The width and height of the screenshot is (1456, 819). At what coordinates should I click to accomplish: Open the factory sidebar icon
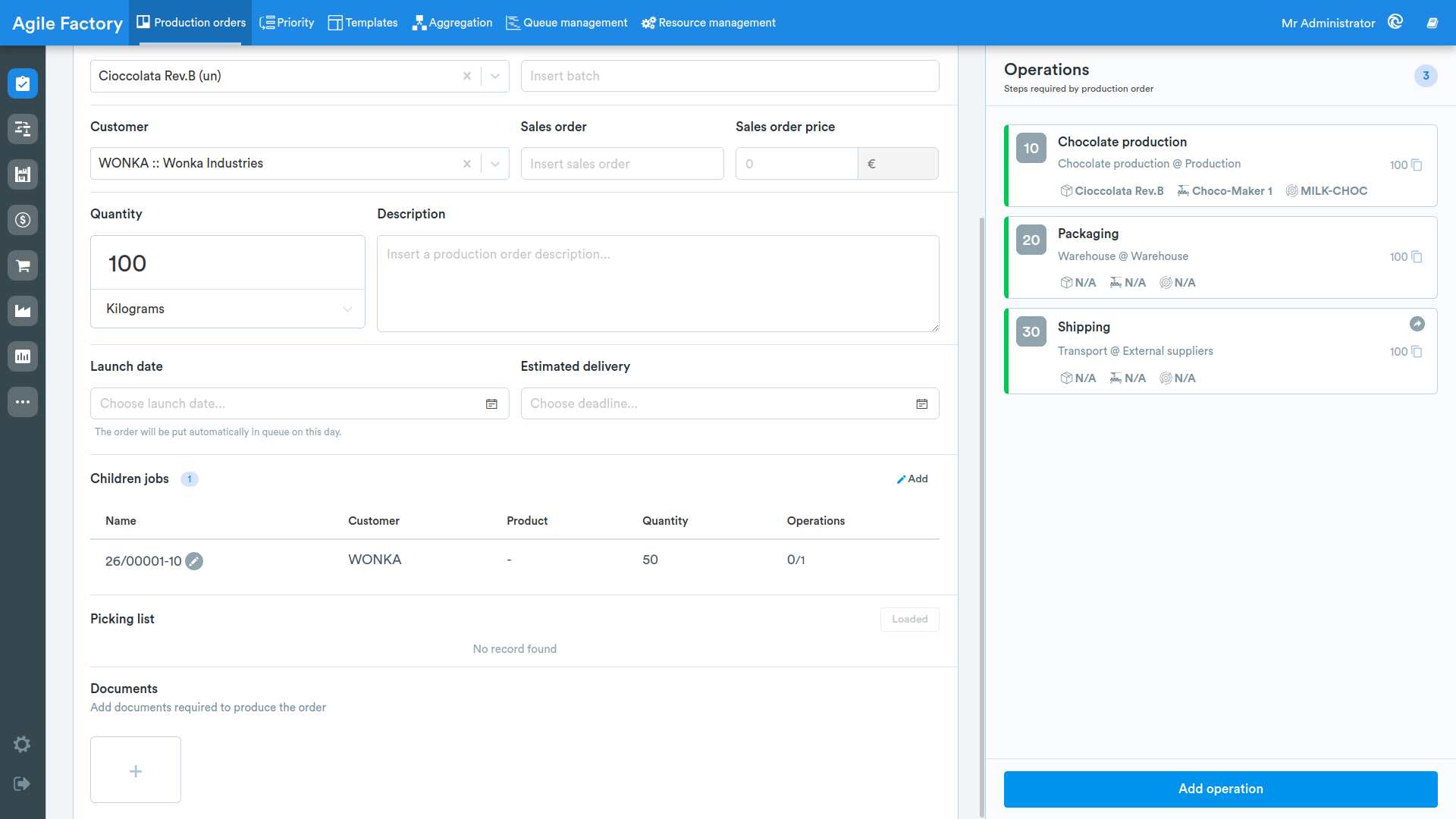coord(23,311)
